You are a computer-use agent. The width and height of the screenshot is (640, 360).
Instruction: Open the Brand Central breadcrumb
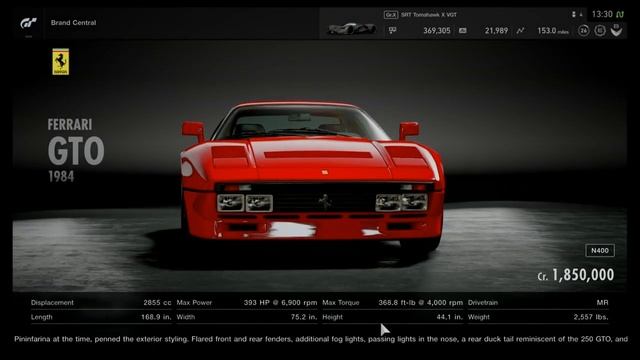point(73,23)
